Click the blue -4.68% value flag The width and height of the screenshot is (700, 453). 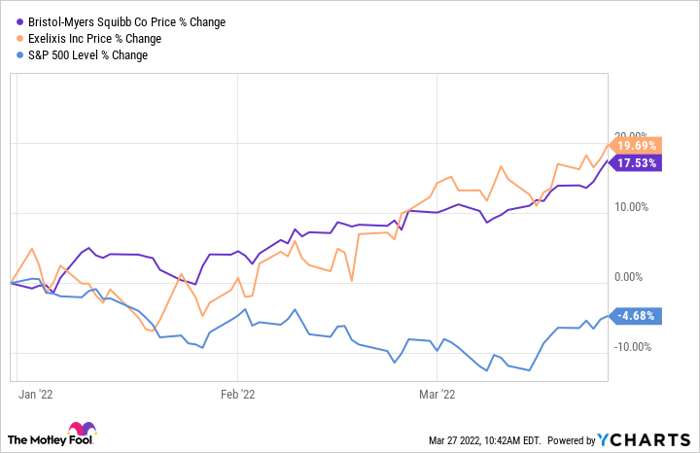[x=633, y=317]
